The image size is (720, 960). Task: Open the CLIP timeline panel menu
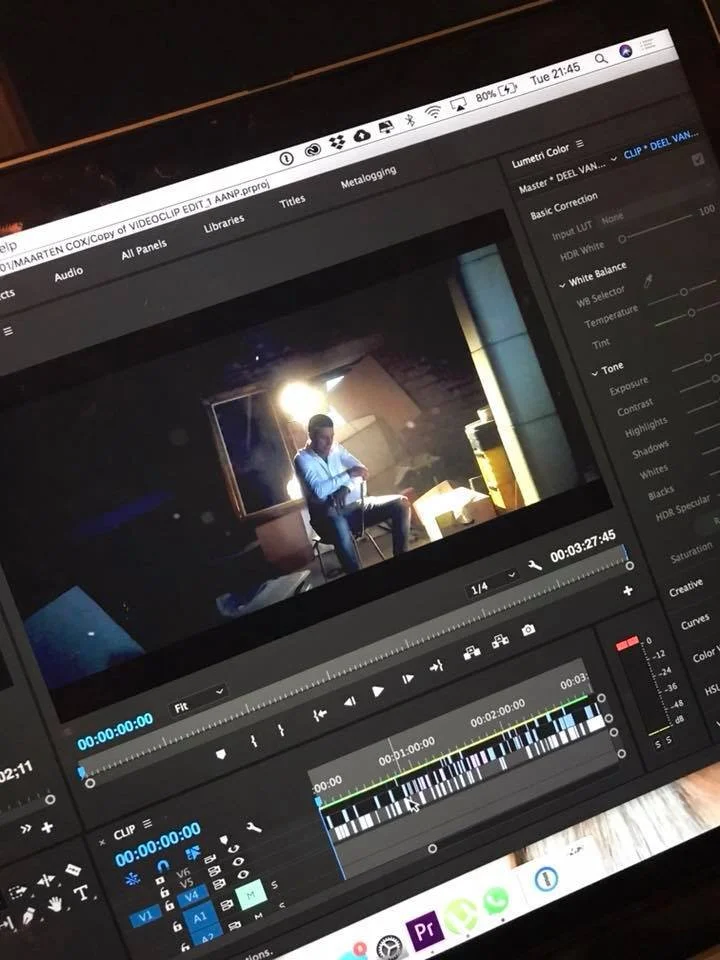pos(148,824)
